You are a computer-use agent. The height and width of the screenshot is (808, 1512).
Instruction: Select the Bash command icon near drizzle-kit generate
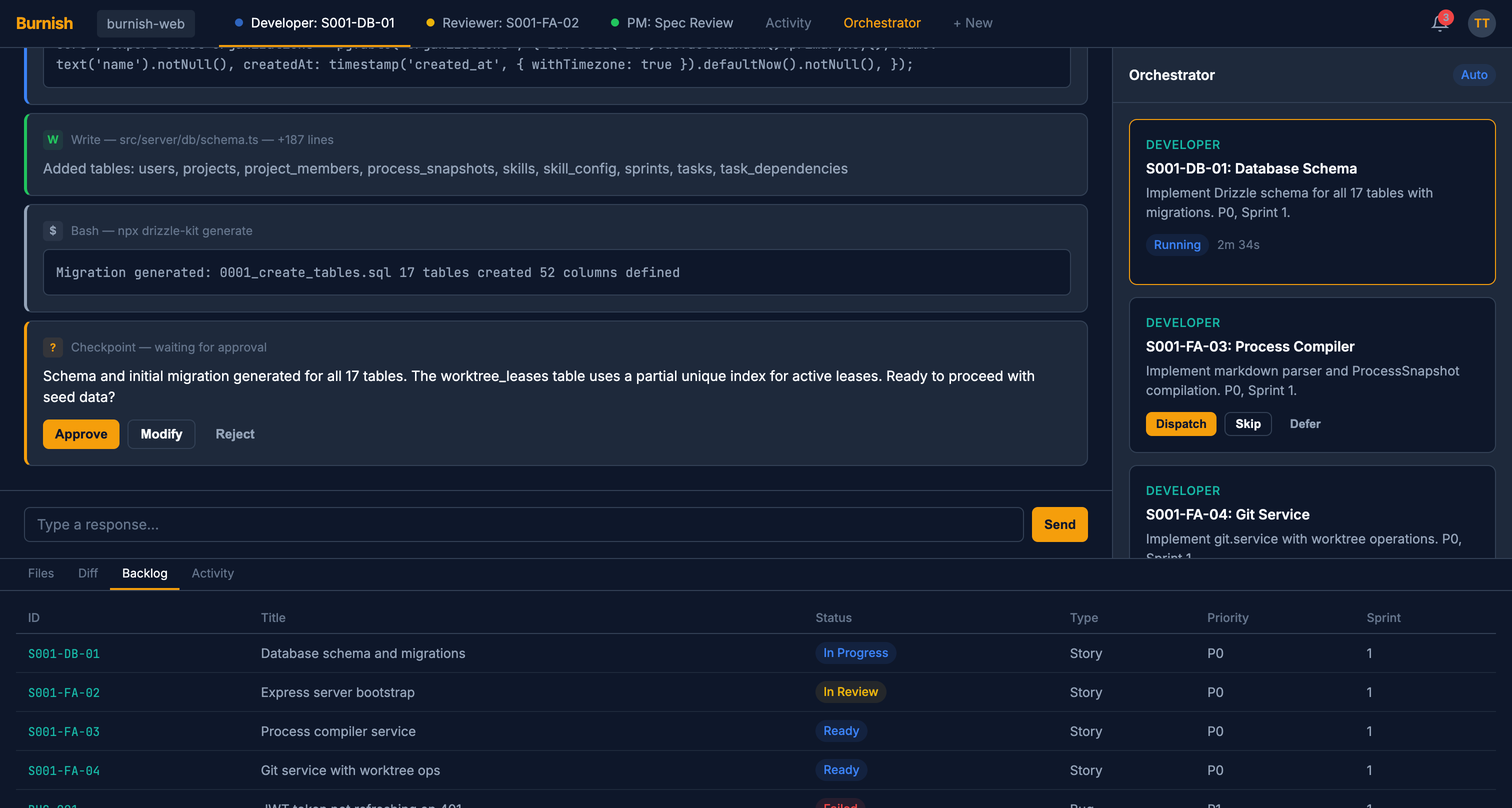(53, 230)
